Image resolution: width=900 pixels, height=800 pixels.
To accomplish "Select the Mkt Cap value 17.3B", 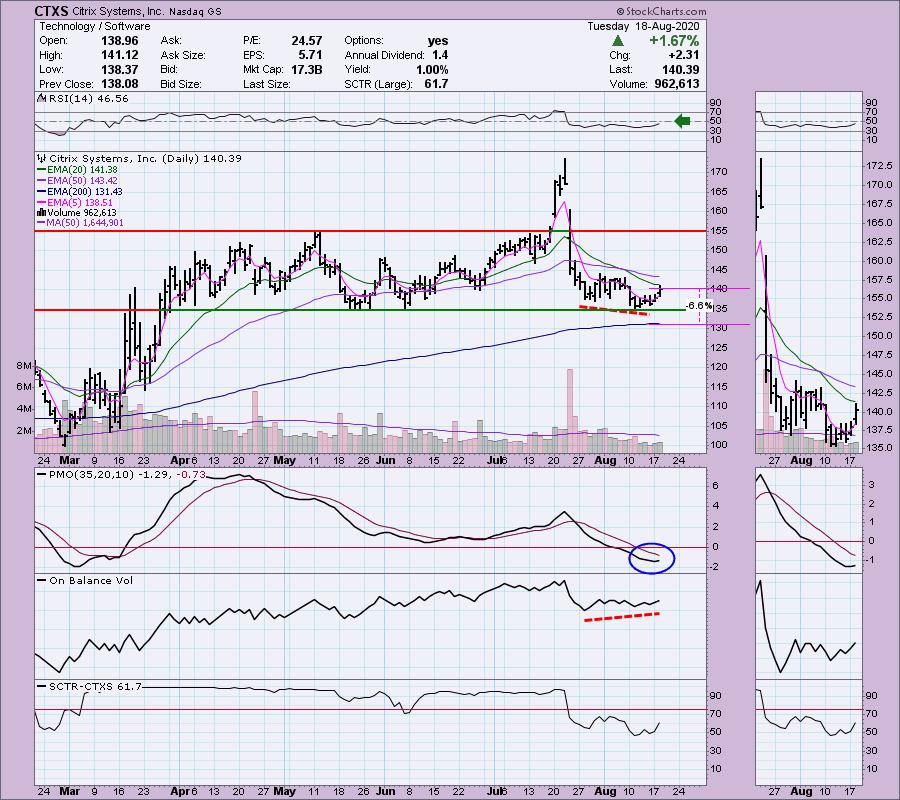I will point(307,69).
